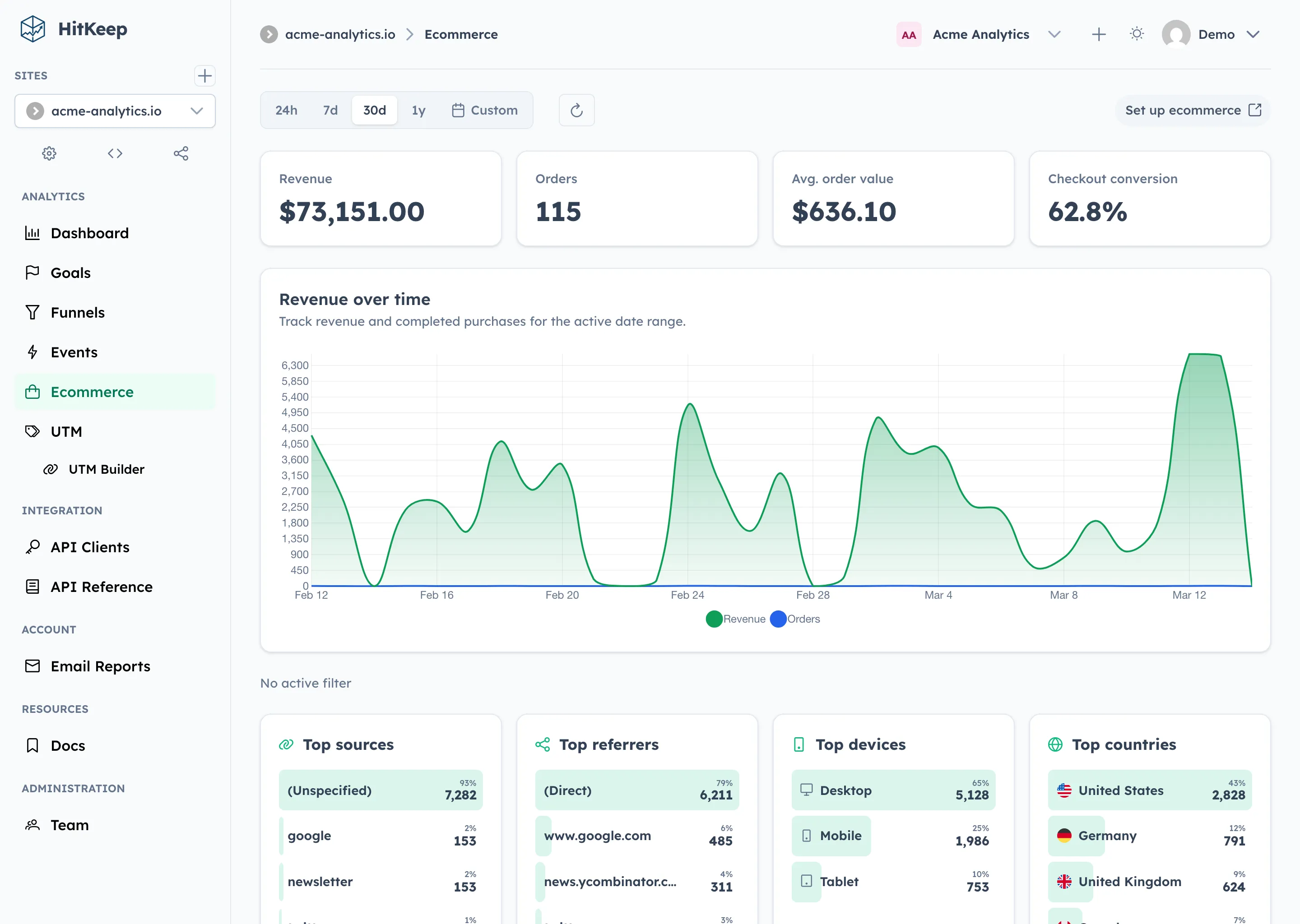Hide the Orders series via the chart legend
The image size is (1300, 924).
pyautogui.click(x=796, y=619)
